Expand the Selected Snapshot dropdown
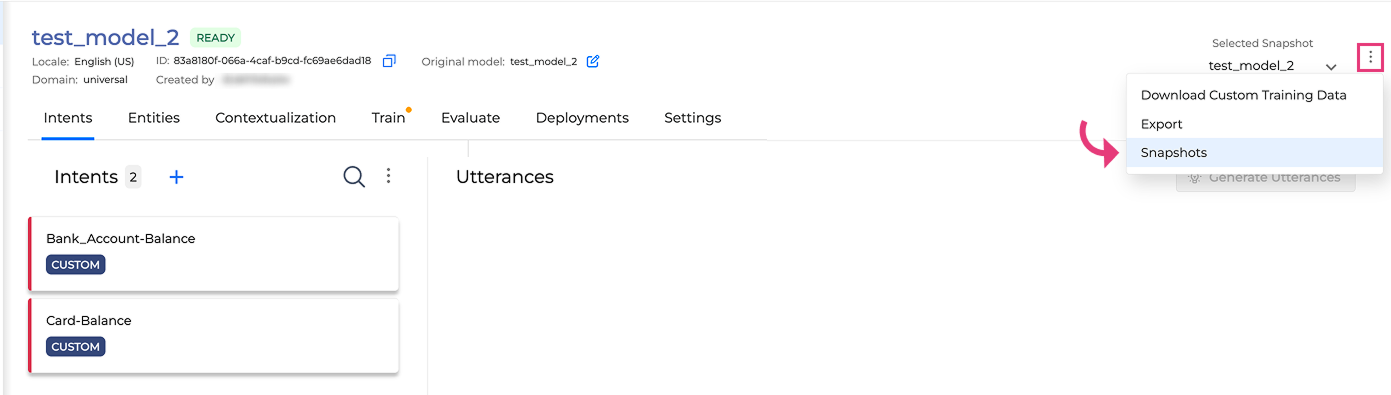Viewport: 1391px width, 395px height. tap(1331, 66)
